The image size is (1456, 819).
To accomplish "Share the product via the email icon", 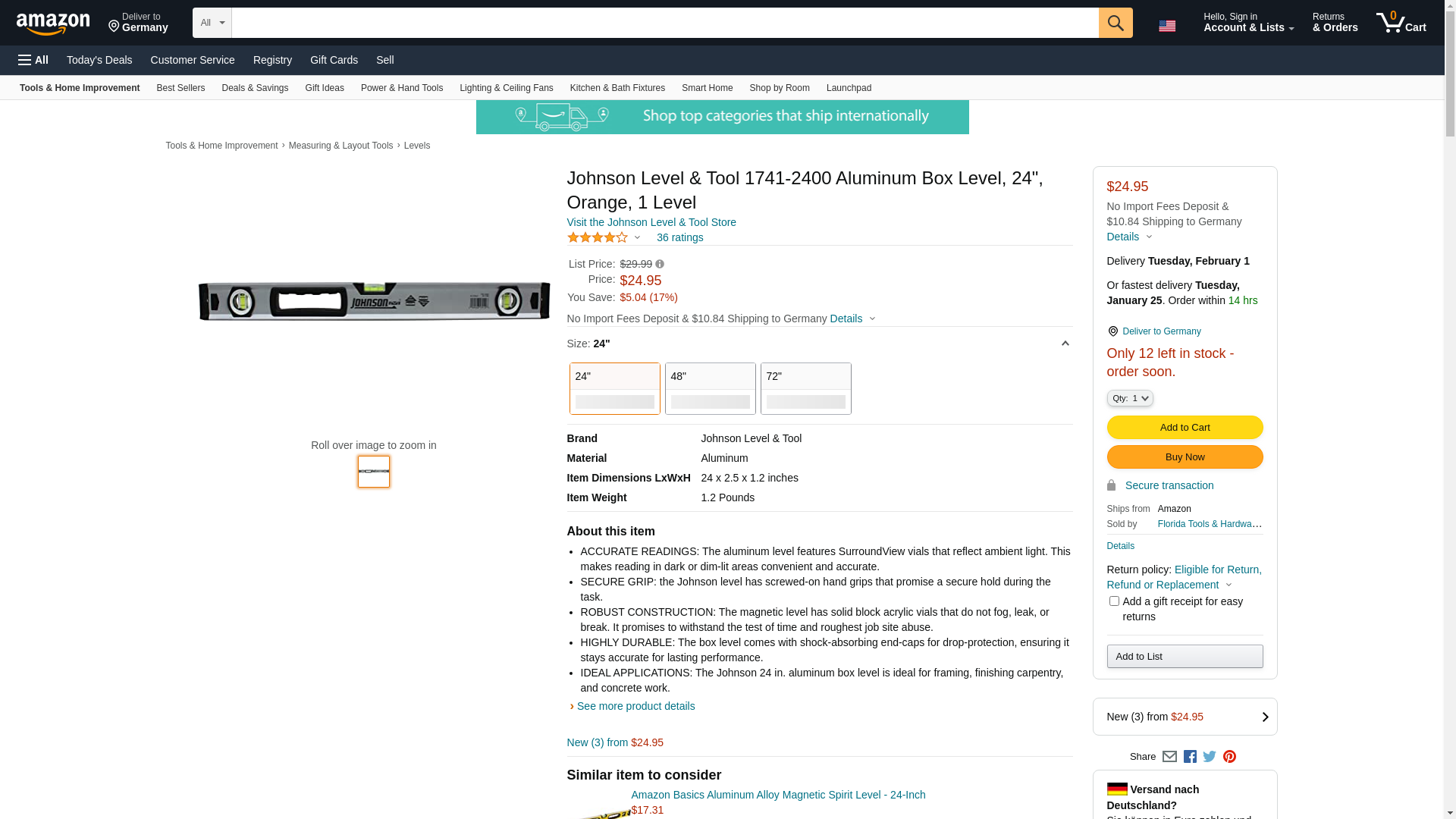I will pyautogui.click(x=1169, y=756).
